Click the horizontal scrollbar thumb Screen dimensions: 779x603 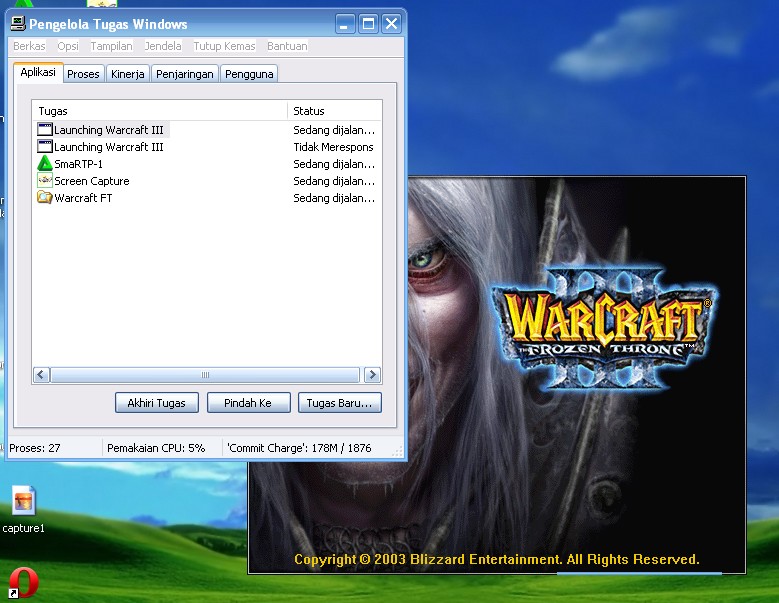pyautogui.click(x=205, y=375)
